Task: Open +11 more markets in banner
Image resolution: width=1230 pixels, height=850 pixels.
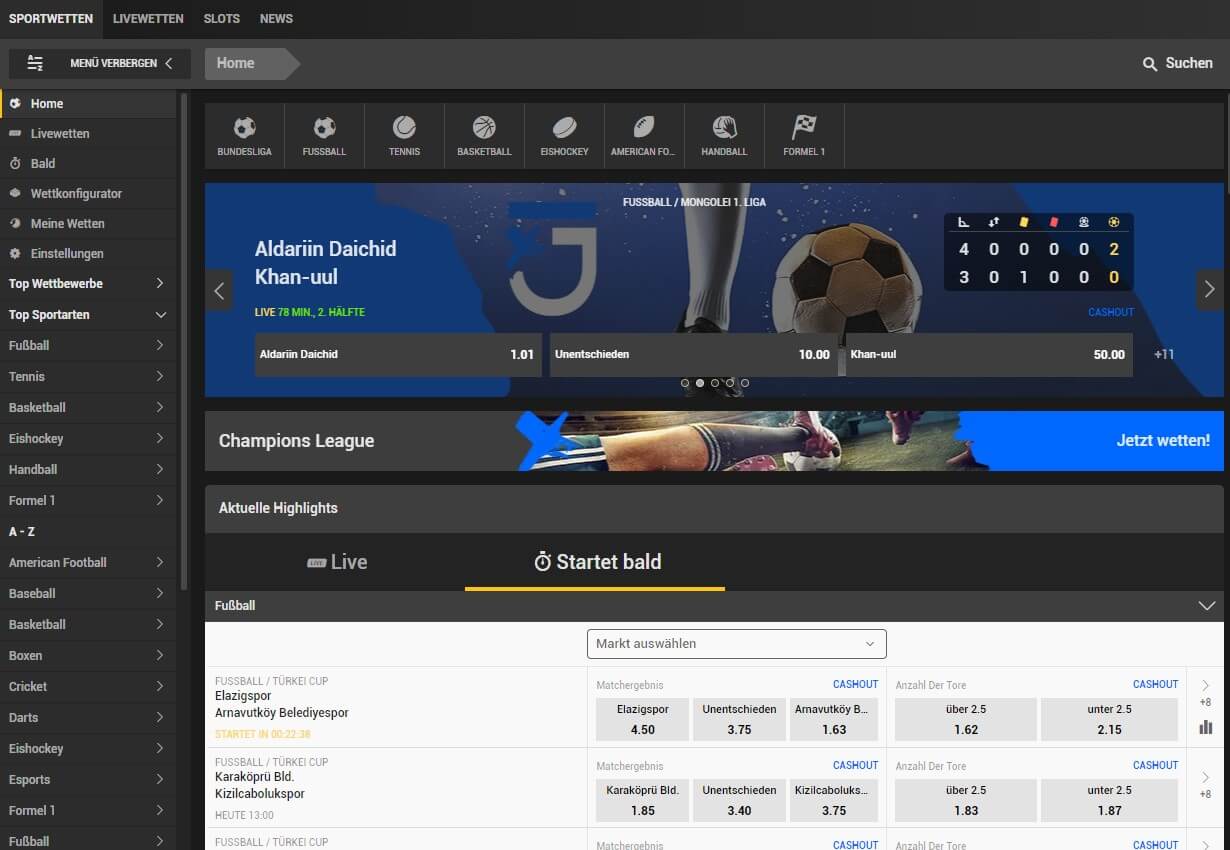Action: pyautogui.click(x=1164, y=355)
